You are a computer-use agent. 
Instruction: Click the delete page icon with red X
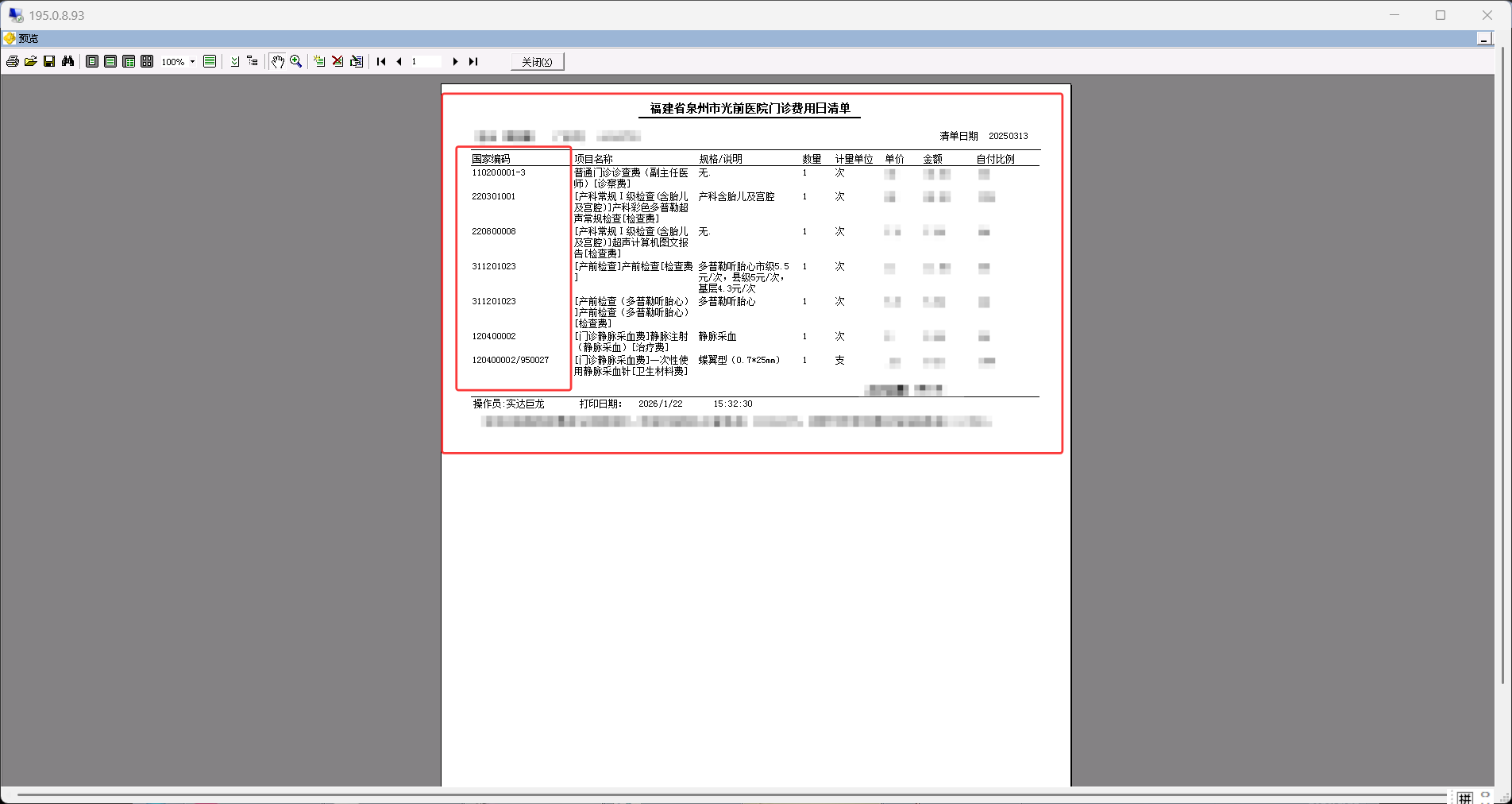[x=337, y=61]
